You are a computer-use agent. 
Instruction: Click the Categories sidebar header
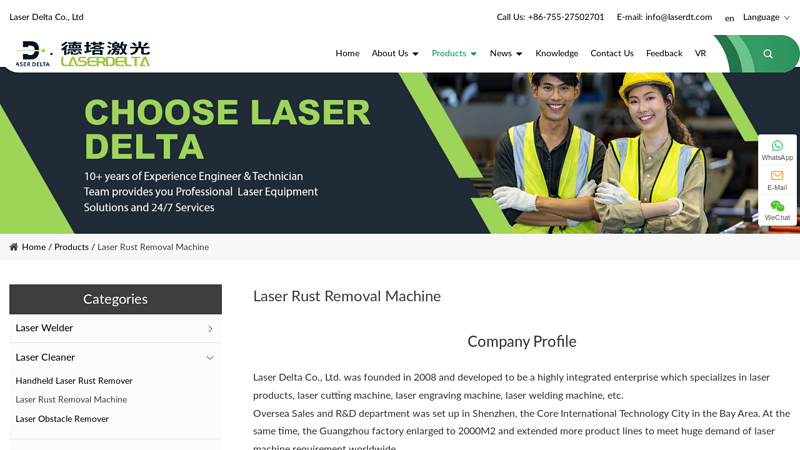115,299
